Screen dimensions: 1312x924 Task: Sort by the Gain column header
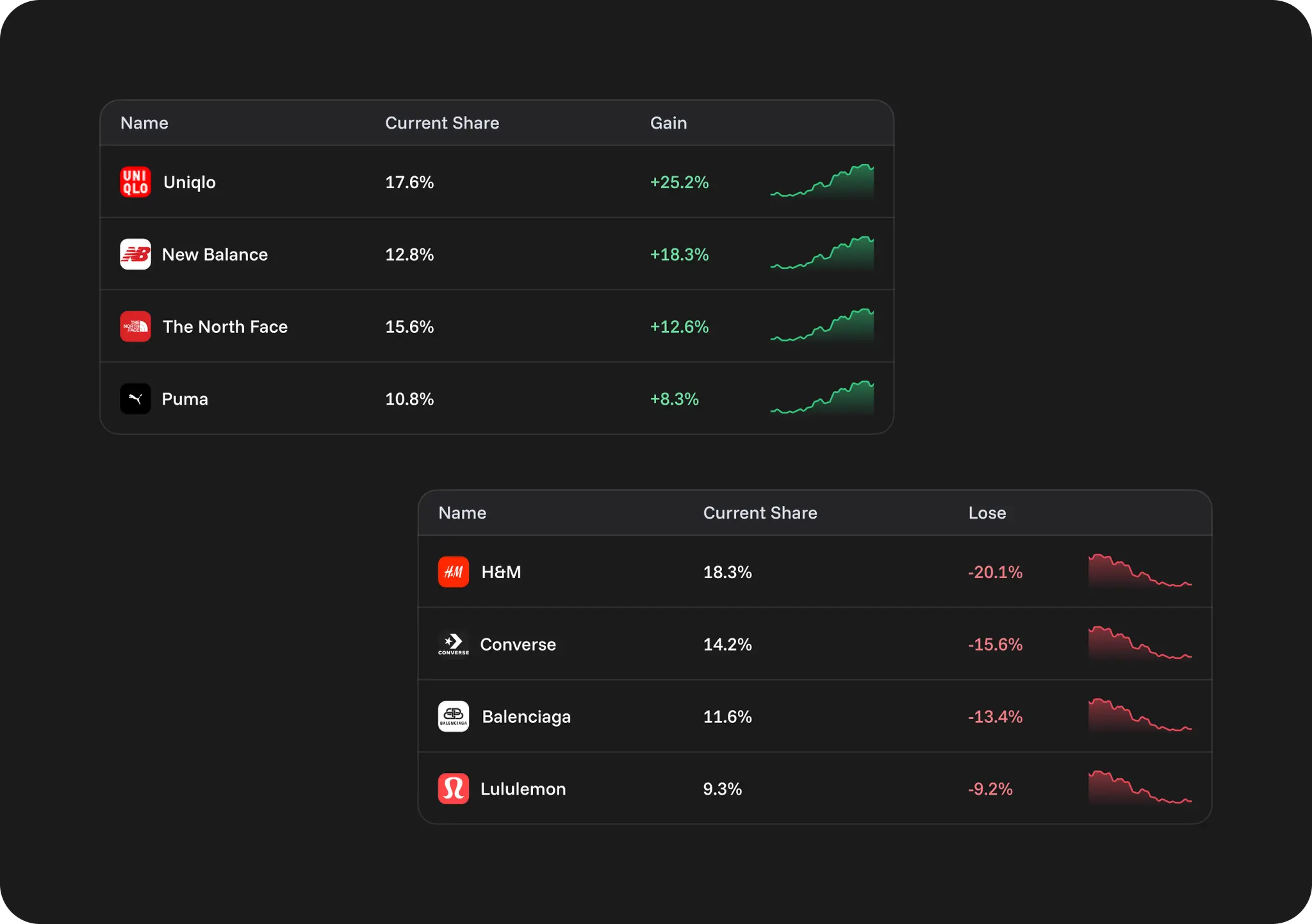pyautogui.click(x=668, y=122)
